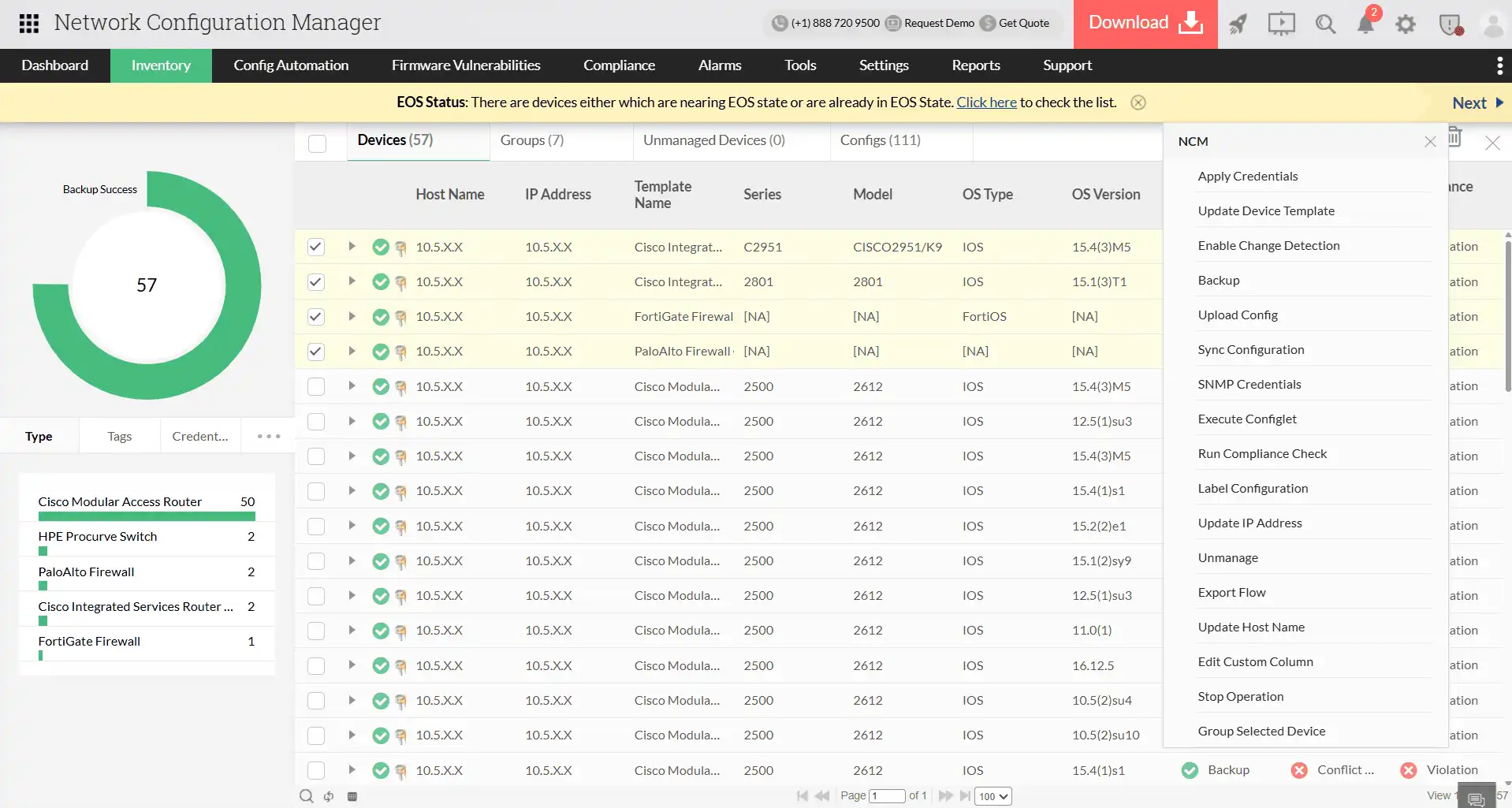1512x808 pixels.
Task: Click the table search icon at bottom
Action: coord(306,796)
